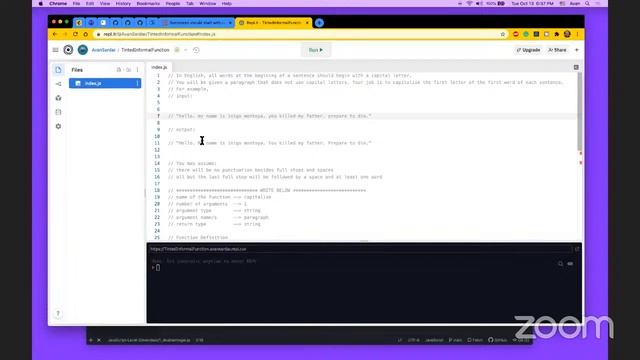The width and height of the screenshot is (640, 360).
Task: Open the extensions puzzle piece icon
Action: [557, 34]
